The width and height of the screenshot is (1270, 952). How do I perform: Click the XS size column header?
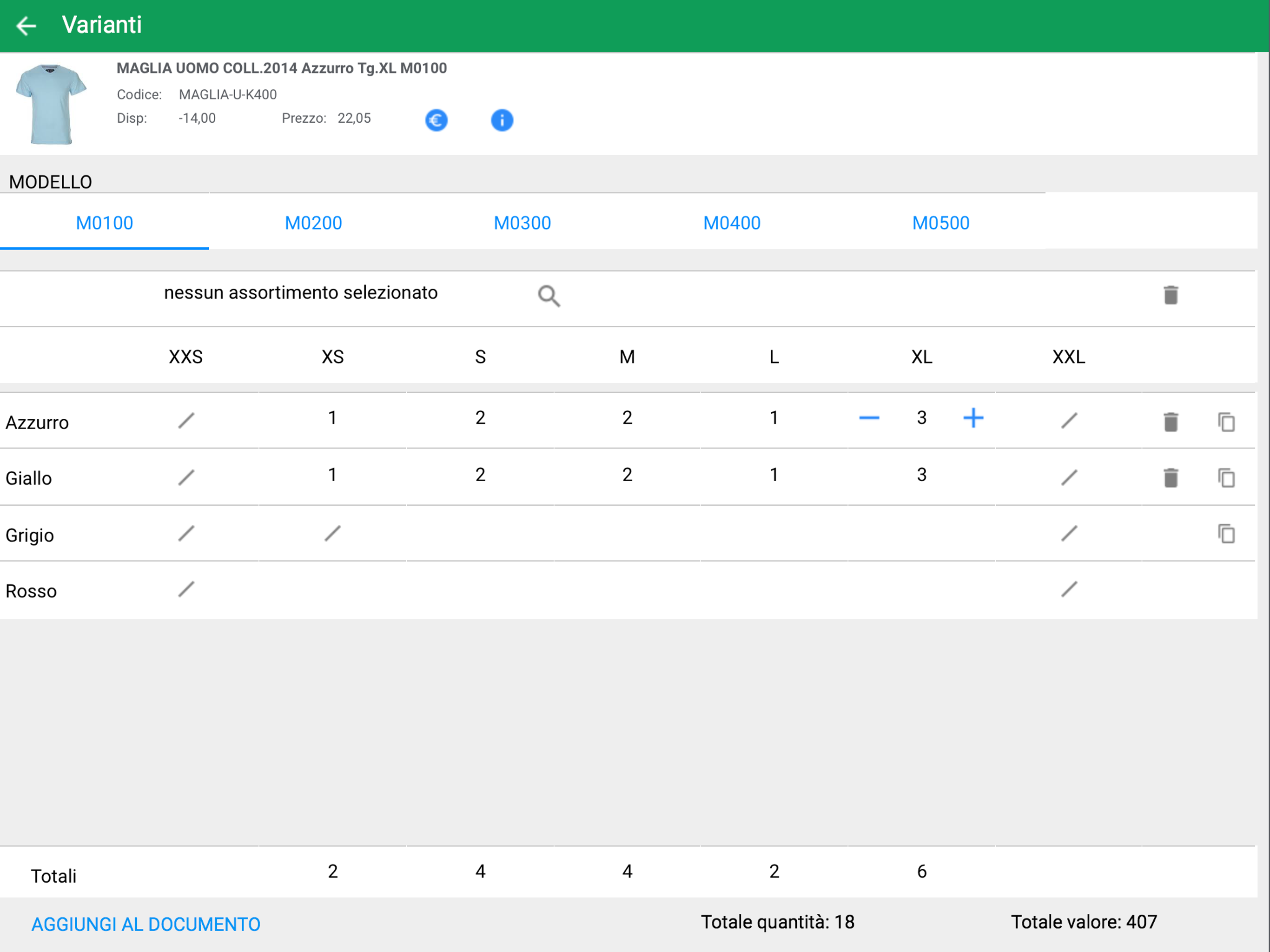point(332,357)
